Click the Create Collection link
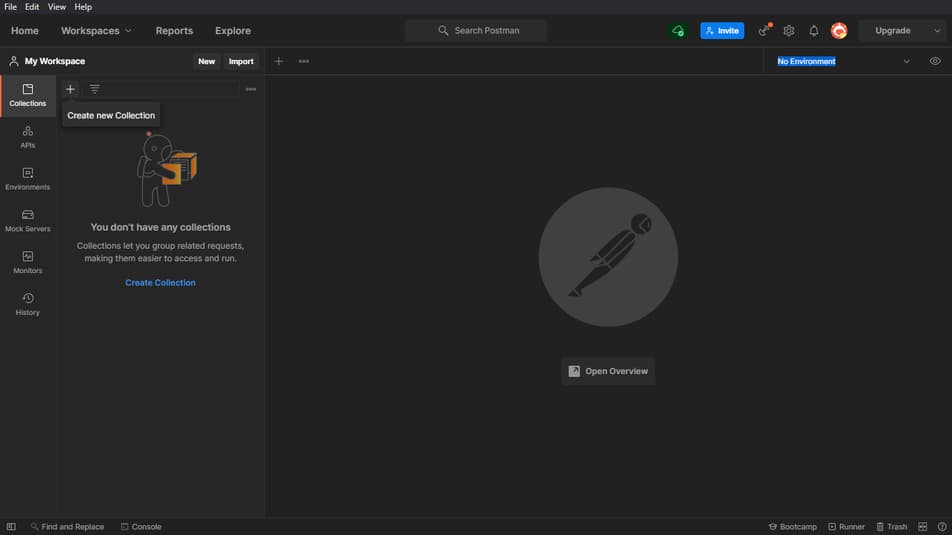Viewport: 952px width, 535px height. point(160,282)
